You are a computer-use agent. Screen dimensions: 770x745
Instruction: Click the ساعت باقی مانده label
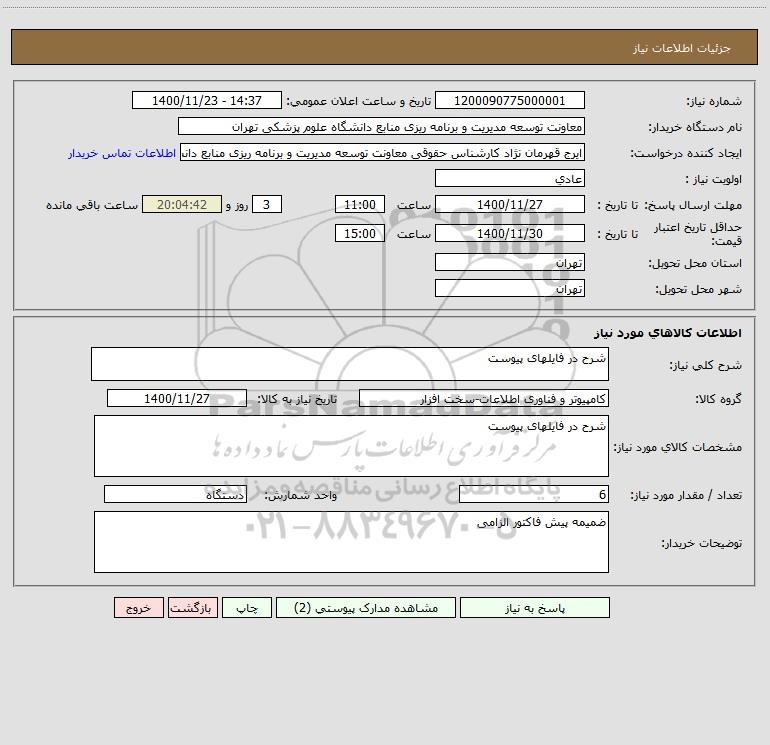pos(92,205)
